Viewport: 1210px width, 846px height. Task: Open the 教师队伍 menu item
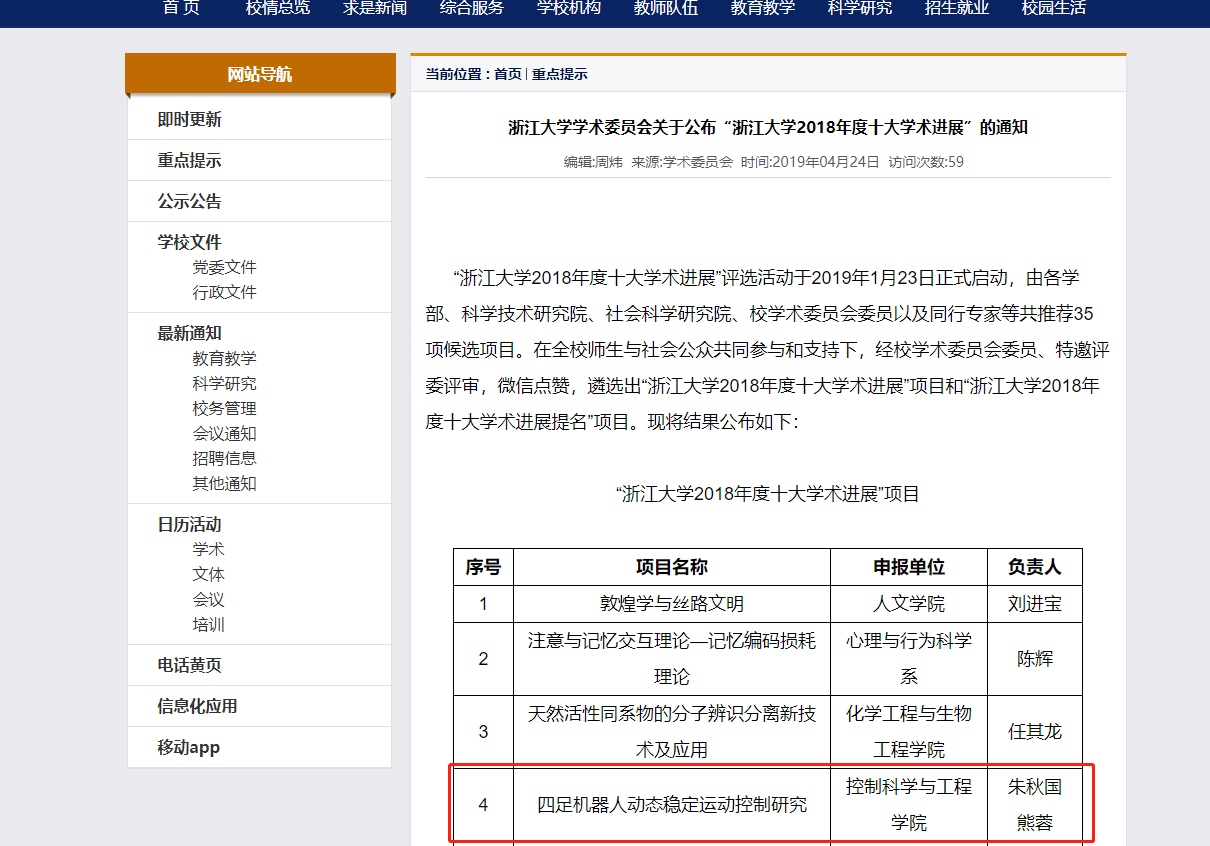click(x=666, y=8)
